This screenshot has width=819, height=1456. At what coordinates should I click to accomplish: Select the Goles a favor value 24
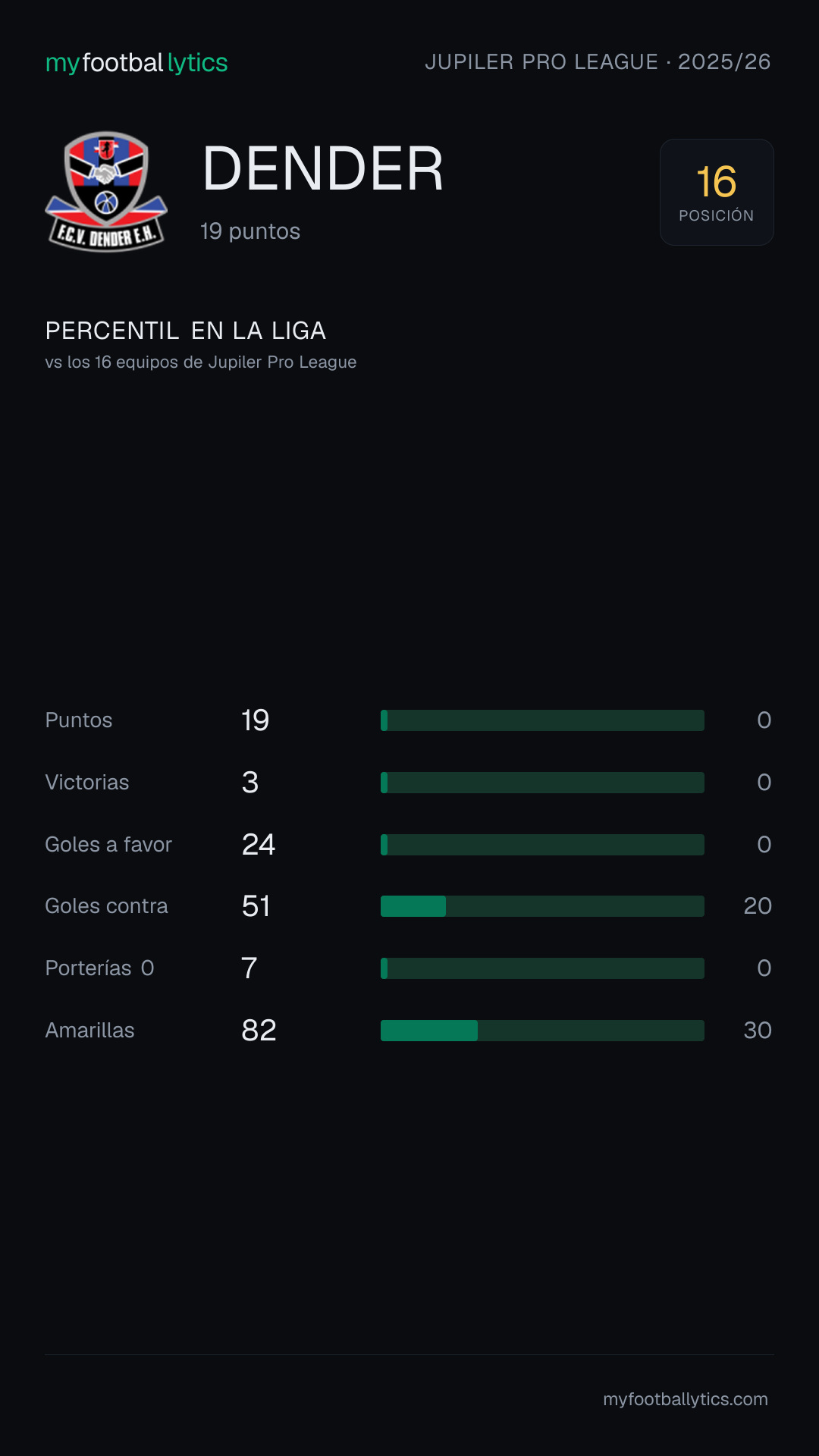[259, 845]
